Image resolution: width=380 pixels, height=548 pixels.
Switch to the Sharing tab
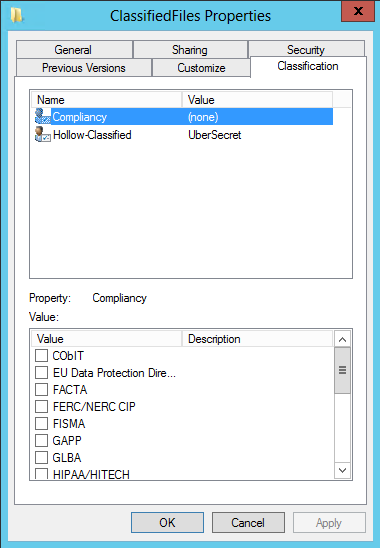click(x=190, y=50)
